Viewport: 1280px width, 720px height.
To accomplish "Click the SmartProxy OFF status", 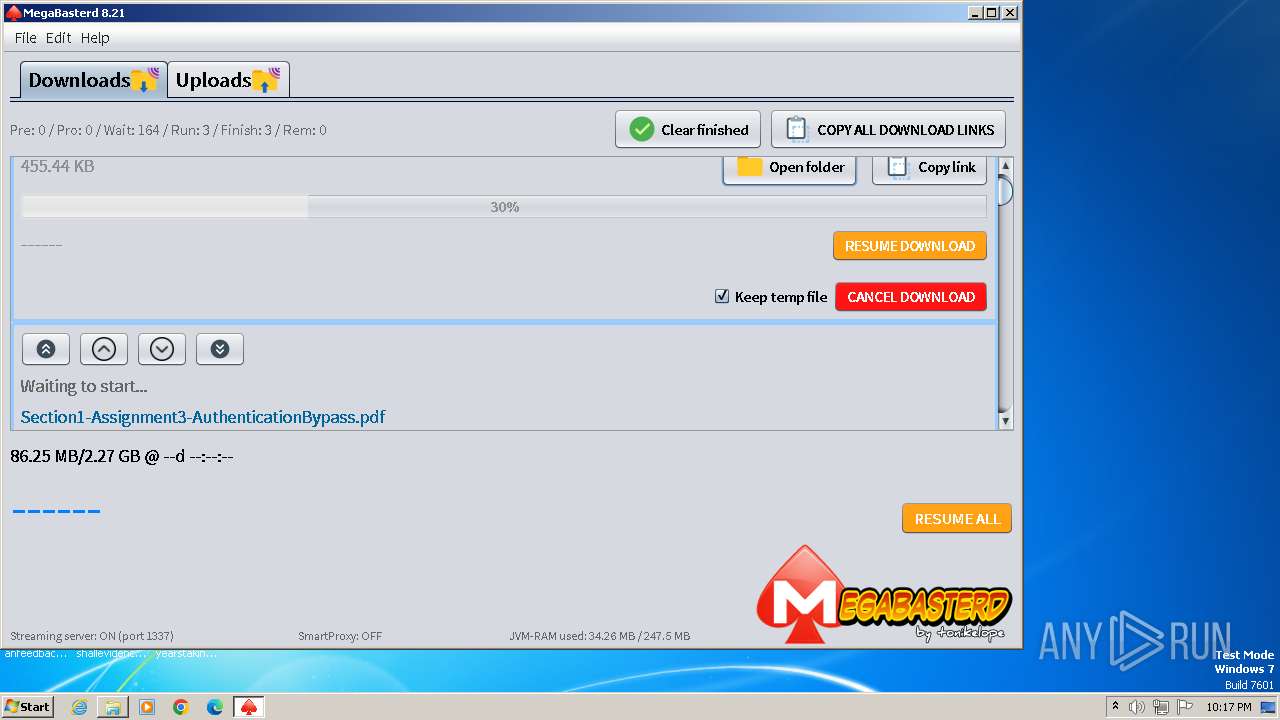I will (x=340, y=636).
